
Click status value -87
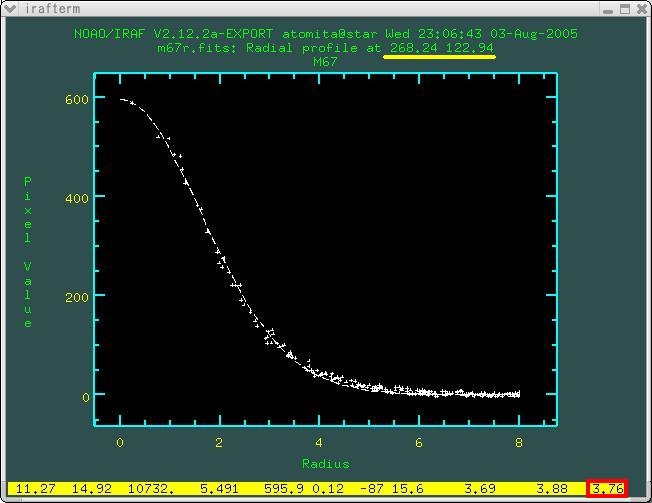pos(372,488)
